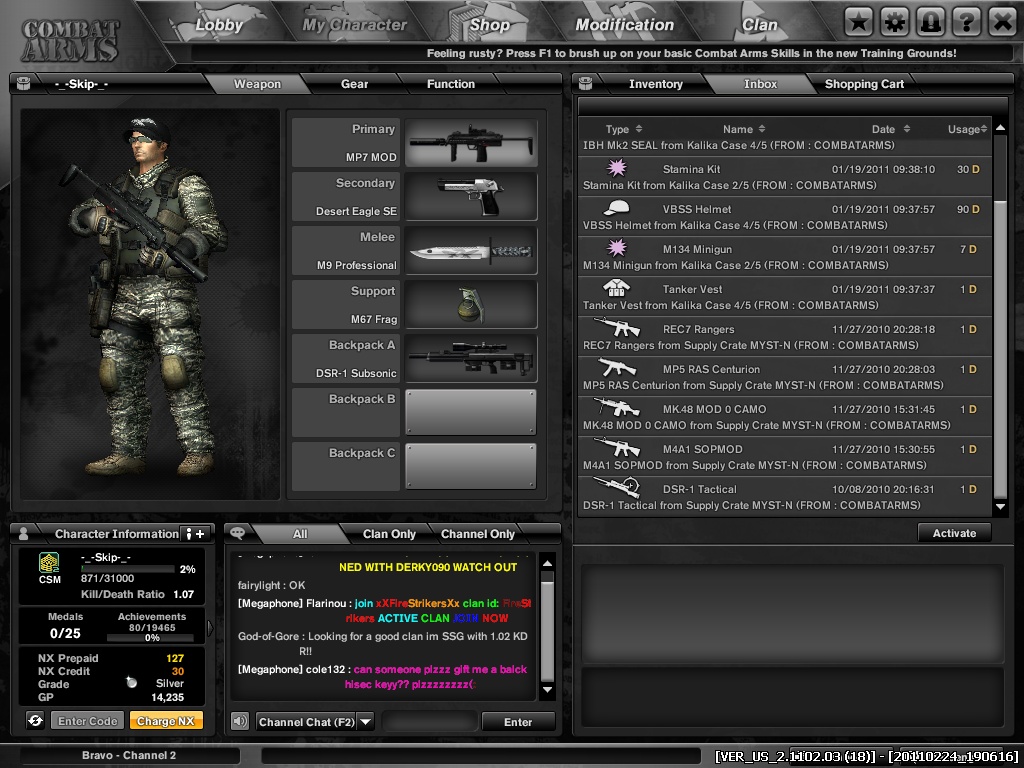Screen dimensions: 1024x768
Task: Click the CSM rank insignia icon
Action: pos(50,562)
